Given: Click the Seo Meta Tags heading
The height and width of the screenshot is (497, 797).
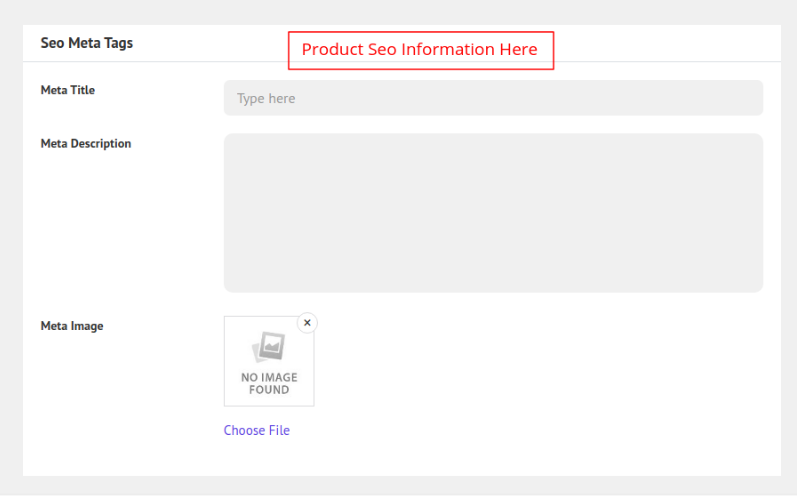Looking at the screenshot, I should (86, 43).
